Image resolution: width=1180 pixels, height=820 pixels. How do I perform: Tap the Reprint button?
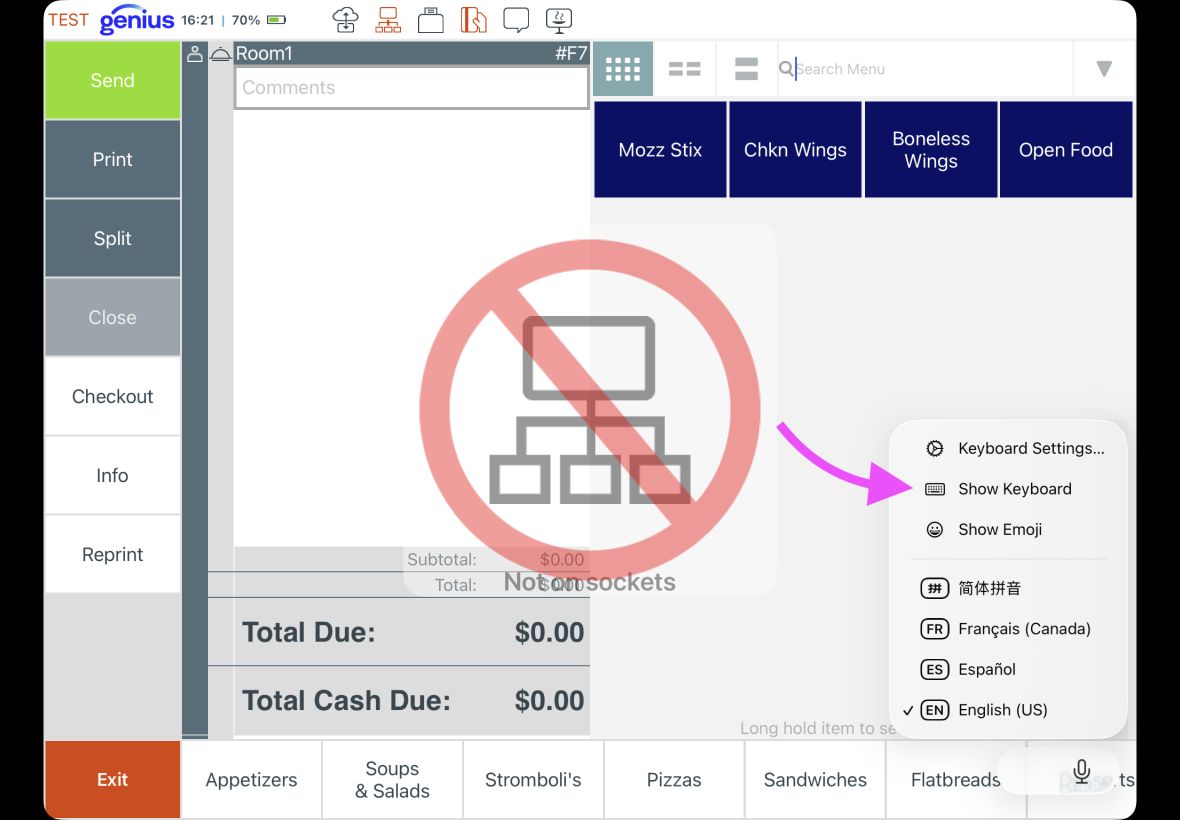coord(112,554)
